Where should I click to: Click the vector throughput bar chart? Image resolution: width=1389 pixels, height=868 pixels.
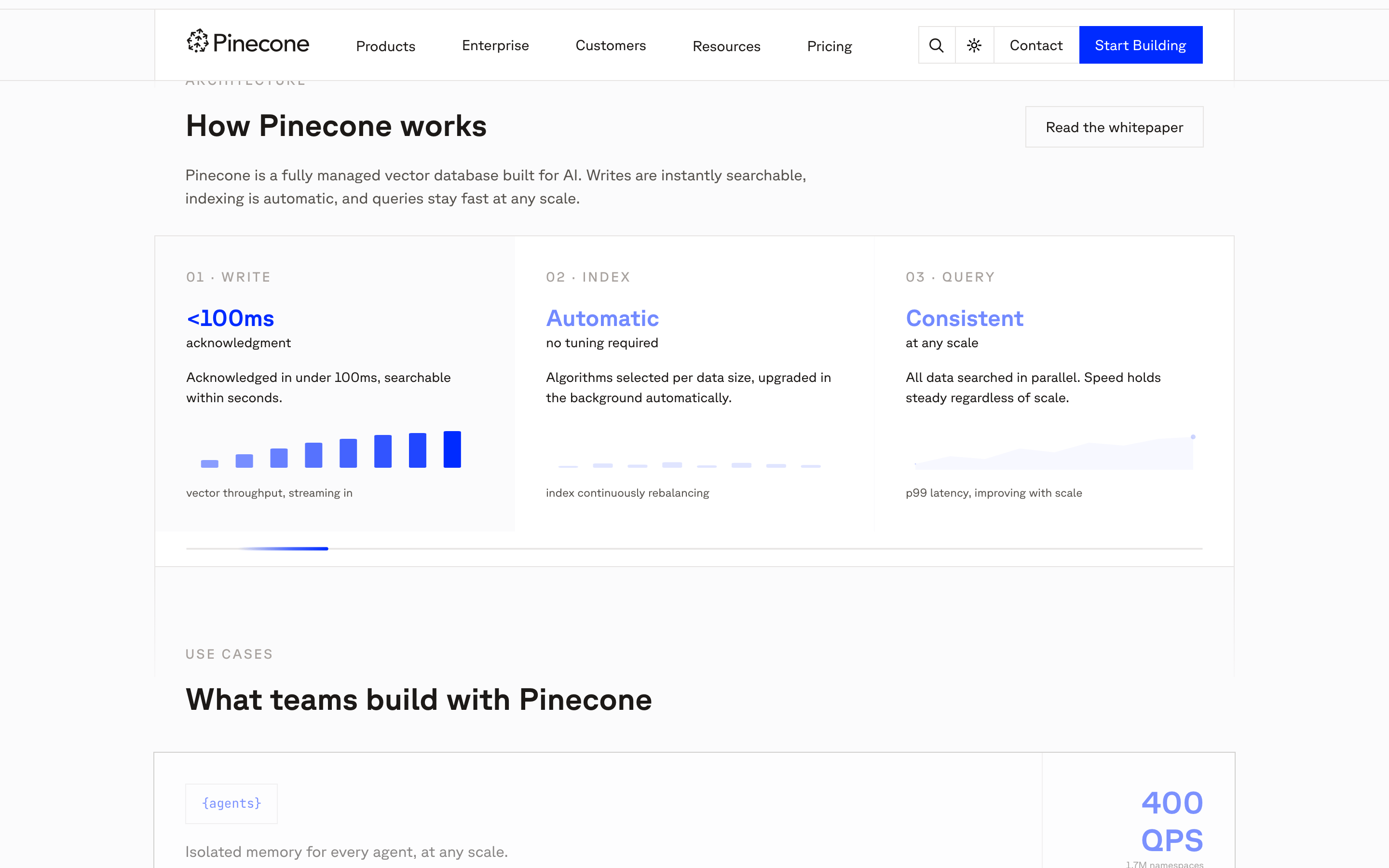tap(330, 449)
